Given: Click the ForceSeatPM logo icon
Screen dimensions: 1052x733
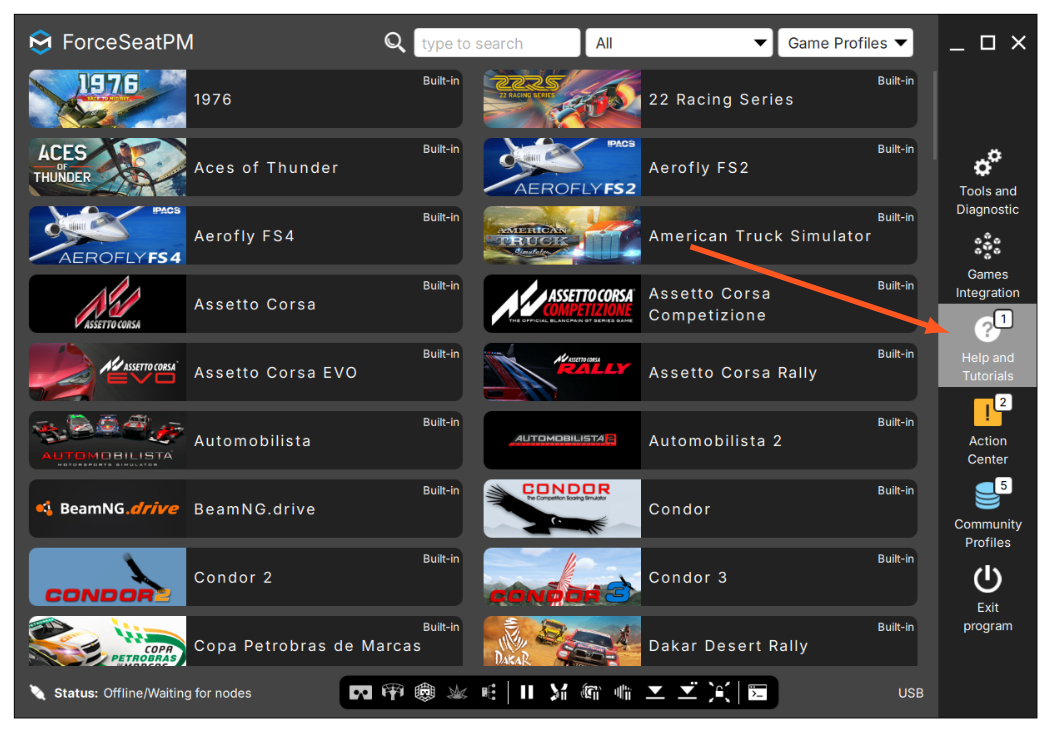Looking at the screenshot, I should 41,42.
